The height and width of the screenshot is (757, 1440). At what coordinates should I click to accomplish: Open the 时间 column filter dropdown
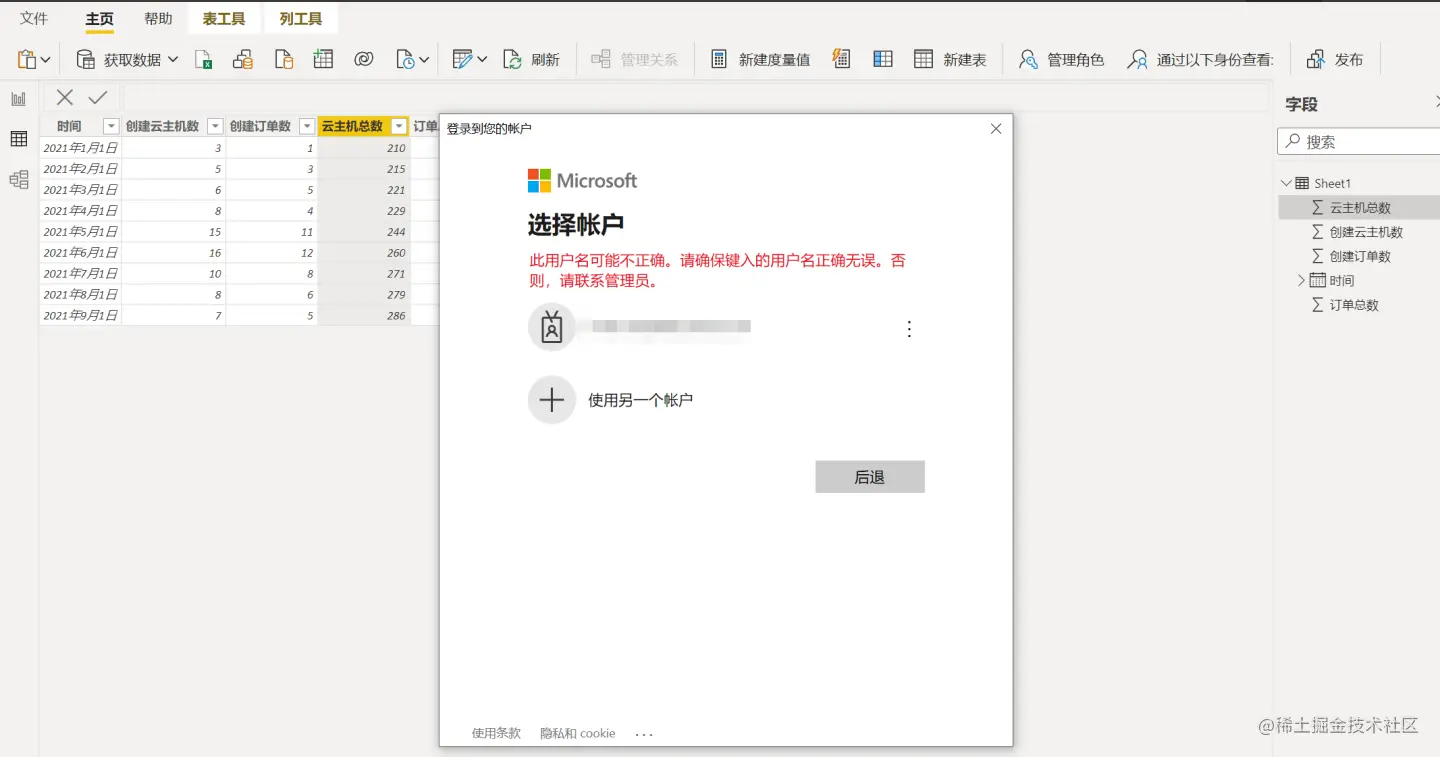(111, 126)
